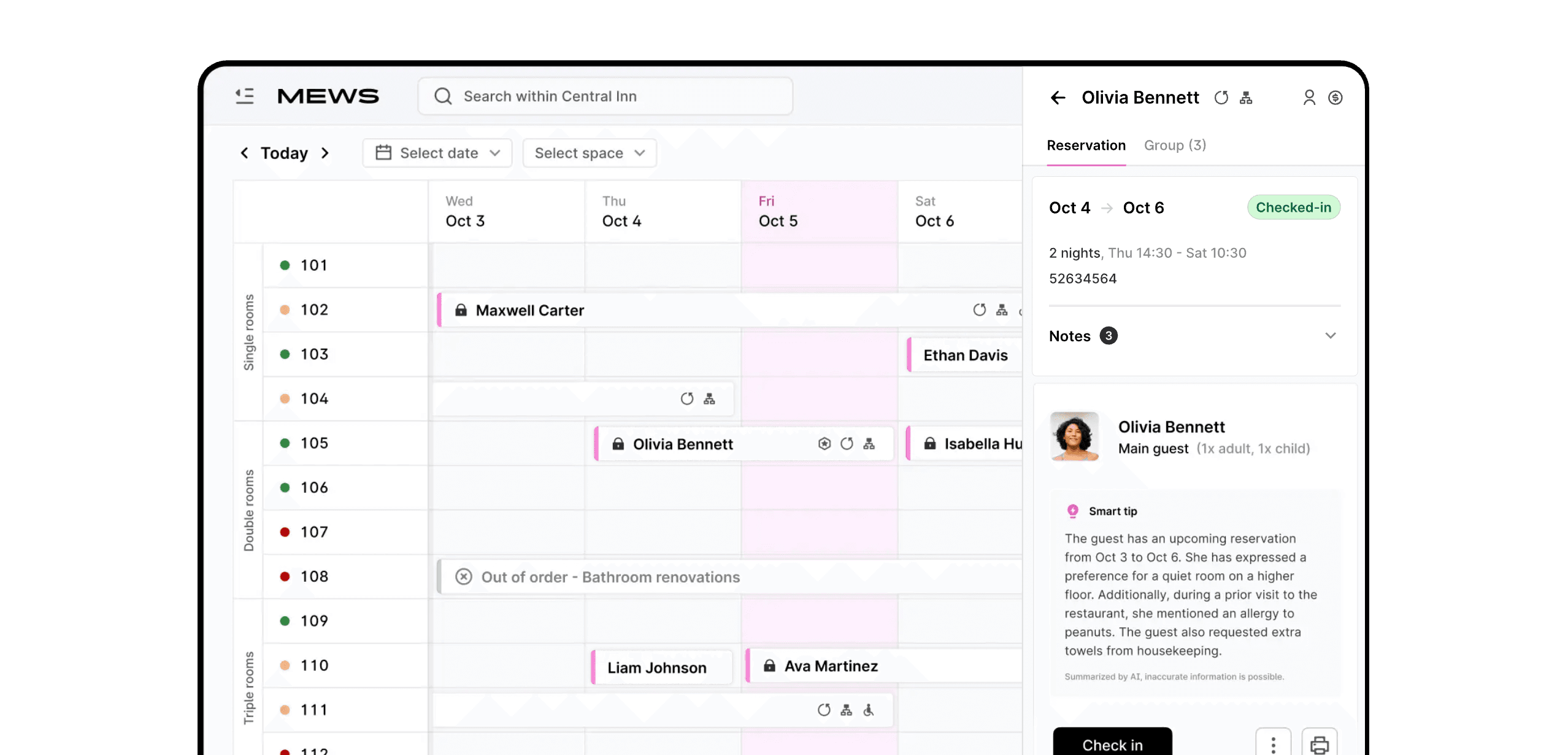
Task: Expand the Notes section chevron
Action: pyautogui.click(x=1330, y=336)
